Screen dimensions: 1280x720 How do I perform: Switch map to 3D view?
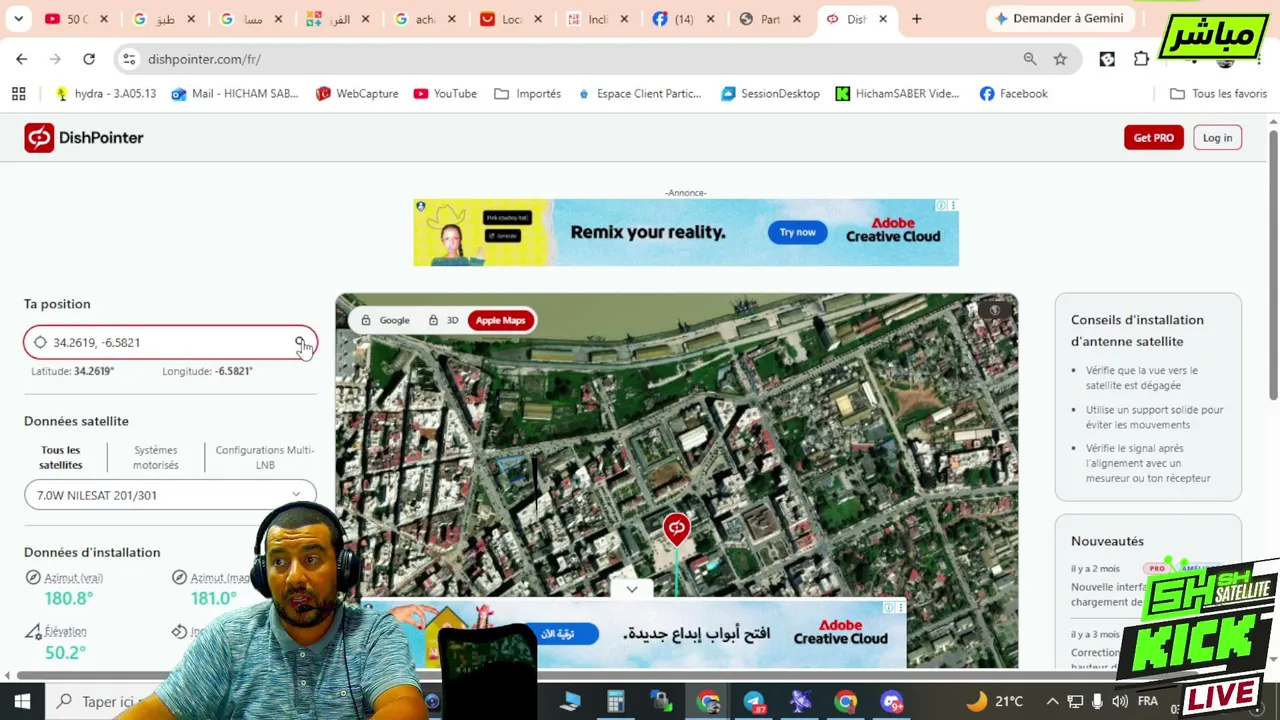coord(443,320)
